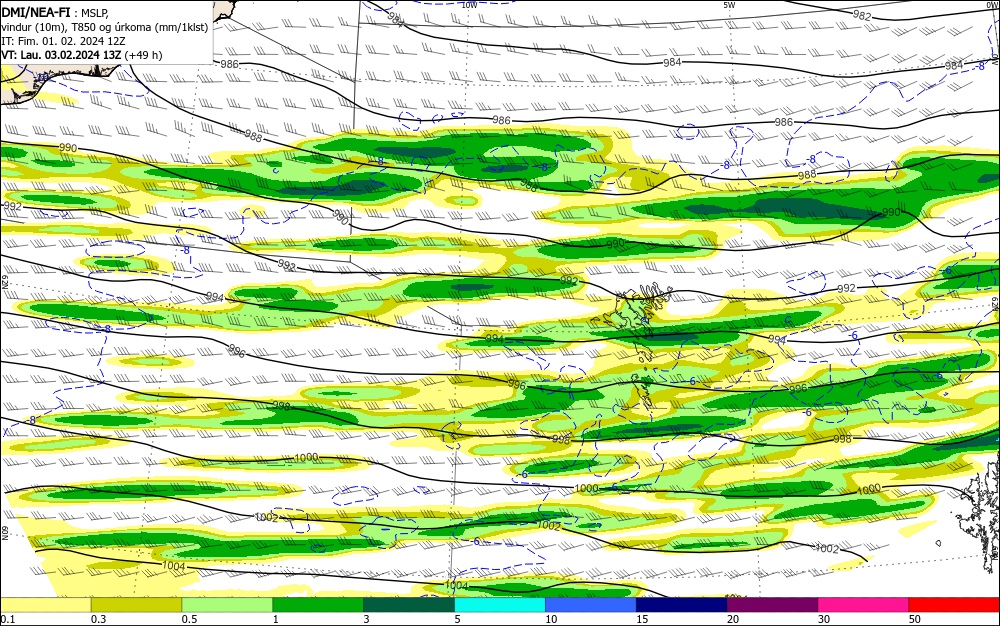Viewport: 1000px width, 626px height.
Task: Click the "3" legend value
Action: point(367,619)
